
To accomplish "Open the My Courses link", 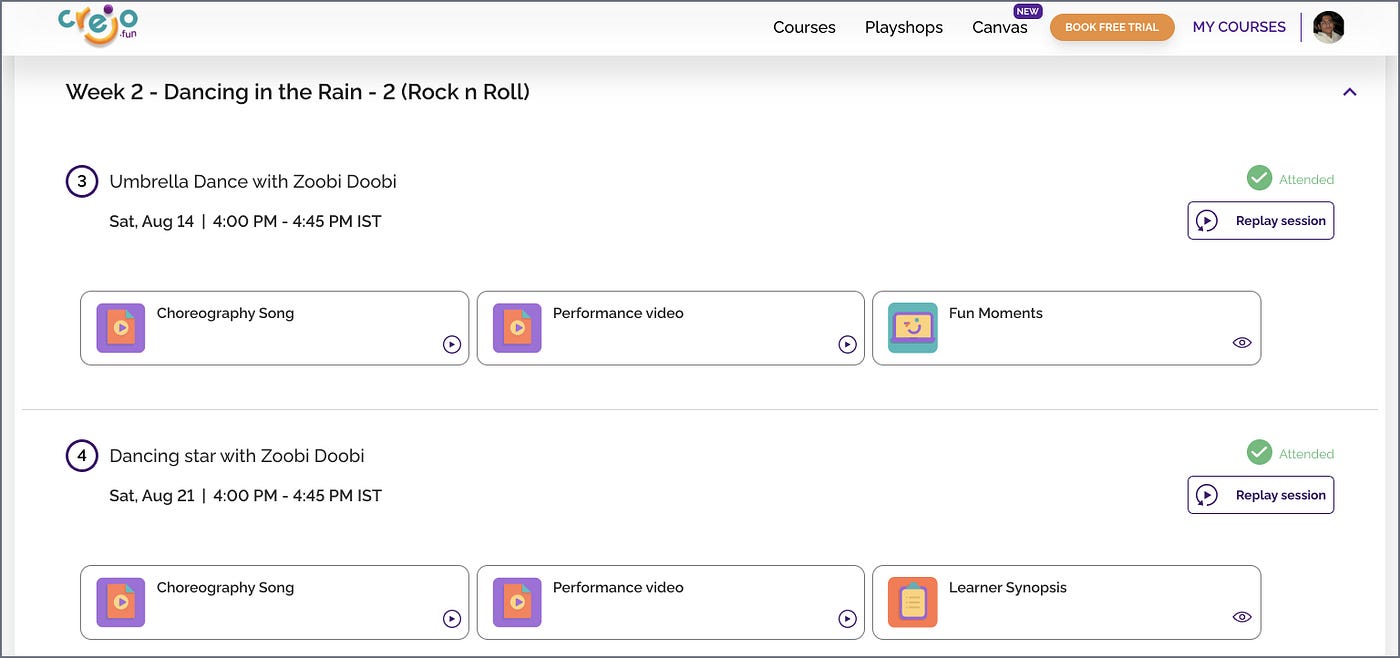I will 1239,27.
